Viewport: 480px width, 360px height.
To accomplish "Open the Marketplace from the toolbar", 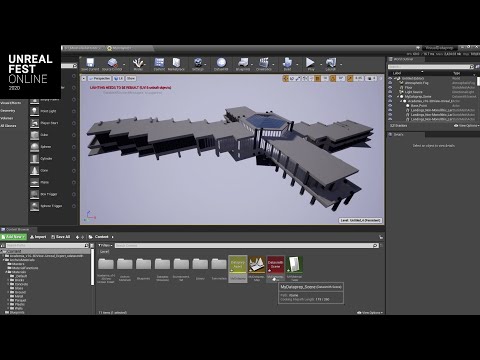I will 176,64.
